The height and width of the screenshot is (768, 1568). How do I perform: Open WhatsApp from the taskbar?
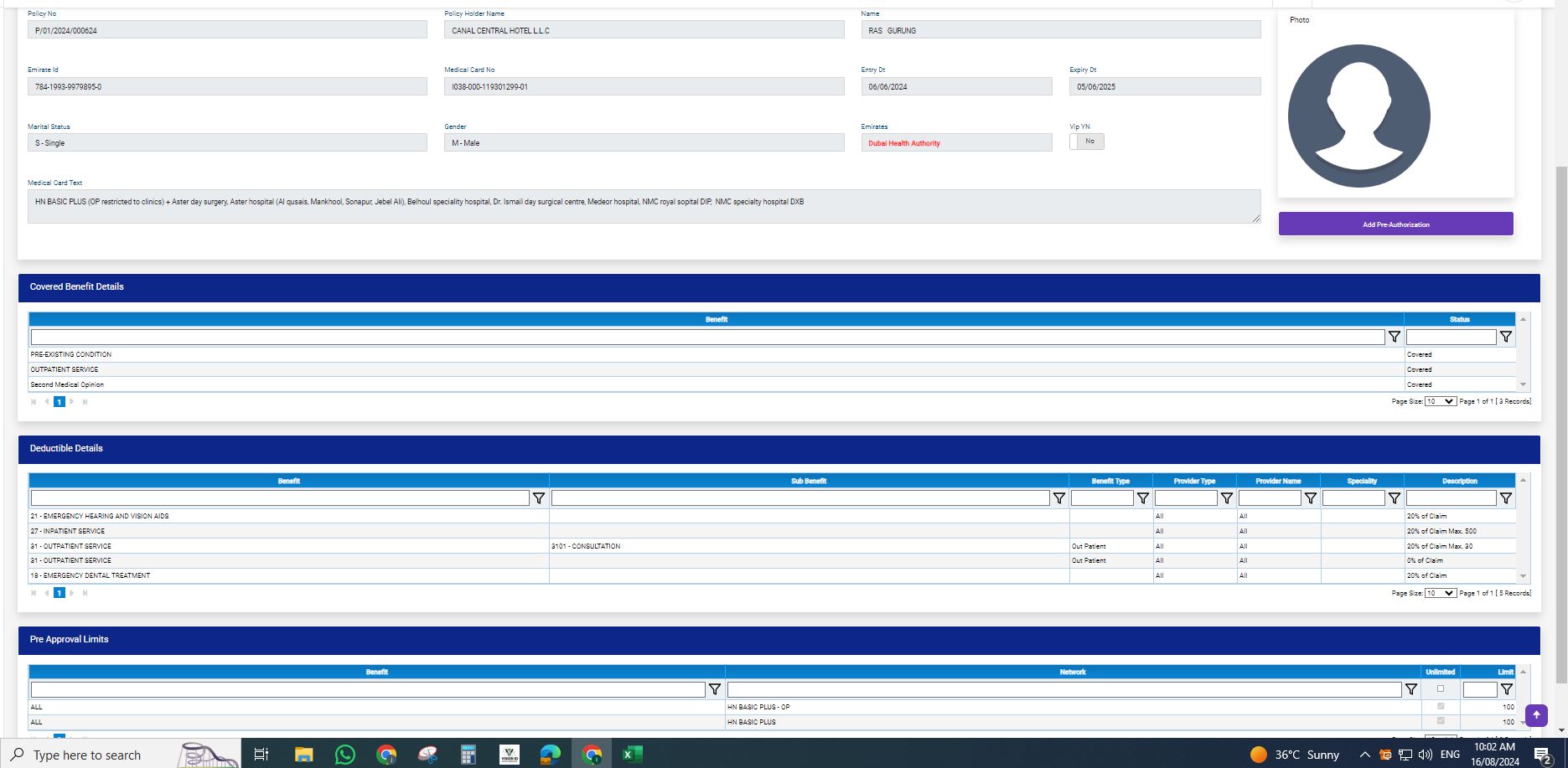[x=344, y=755]
